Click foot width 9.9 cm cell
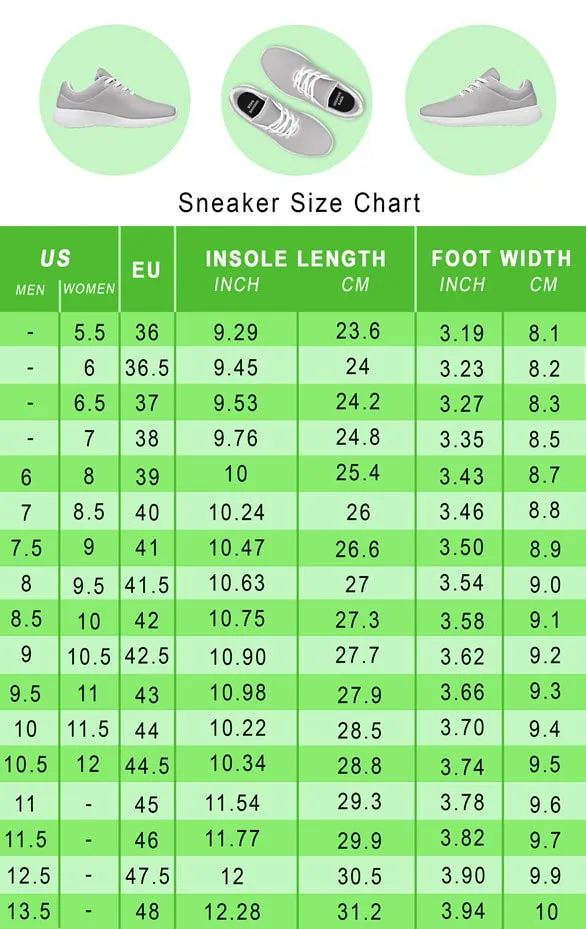 coord(545,876)
